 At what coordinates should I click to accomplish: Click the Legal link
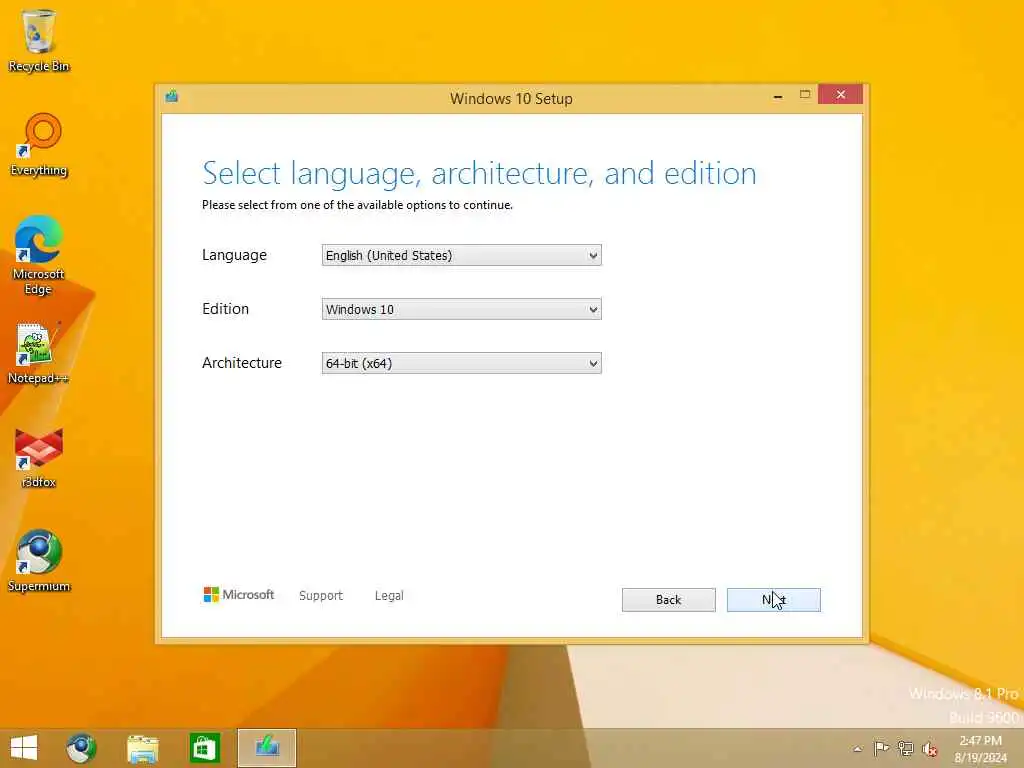point(389,596)
